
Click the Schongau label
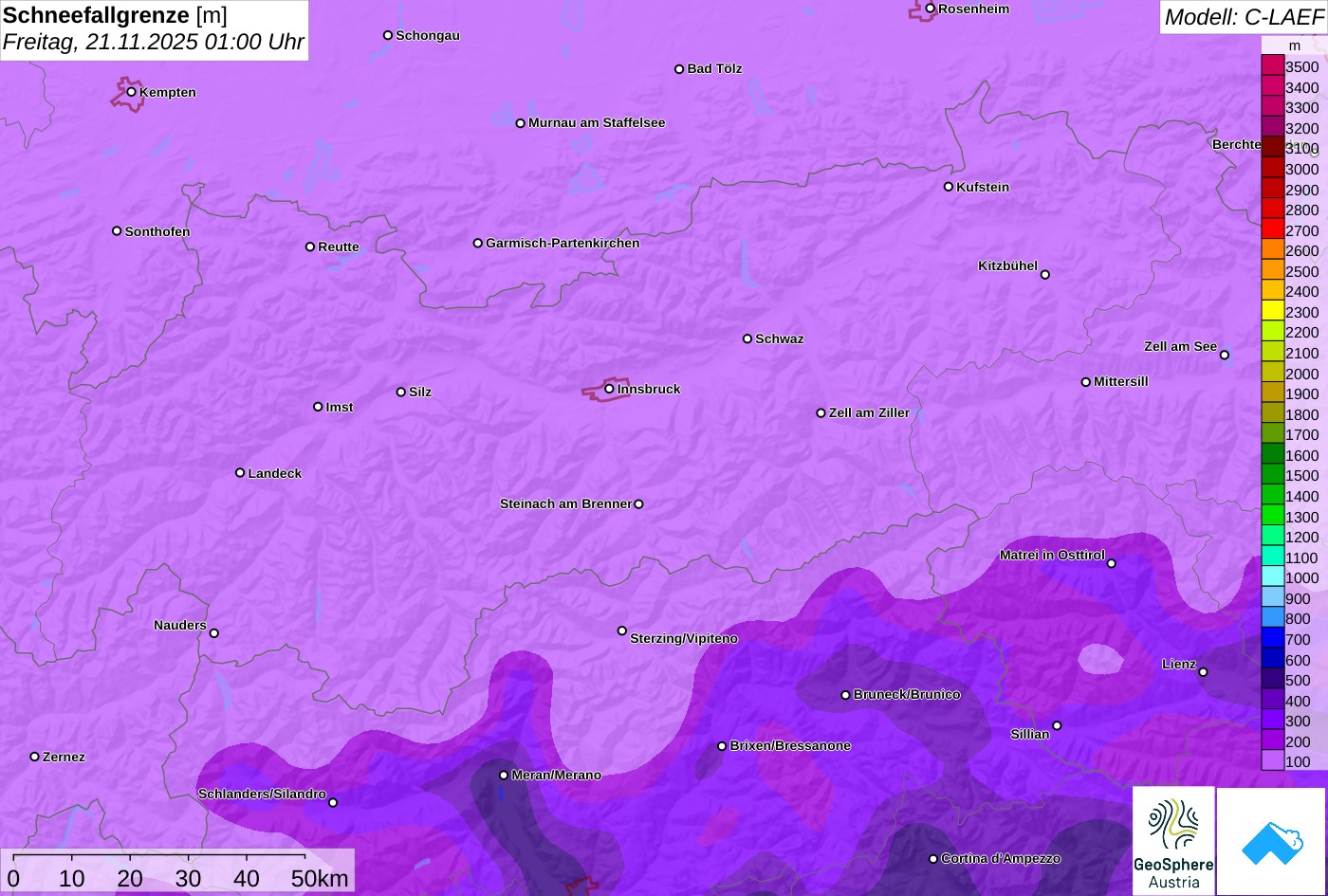(428, 36)
